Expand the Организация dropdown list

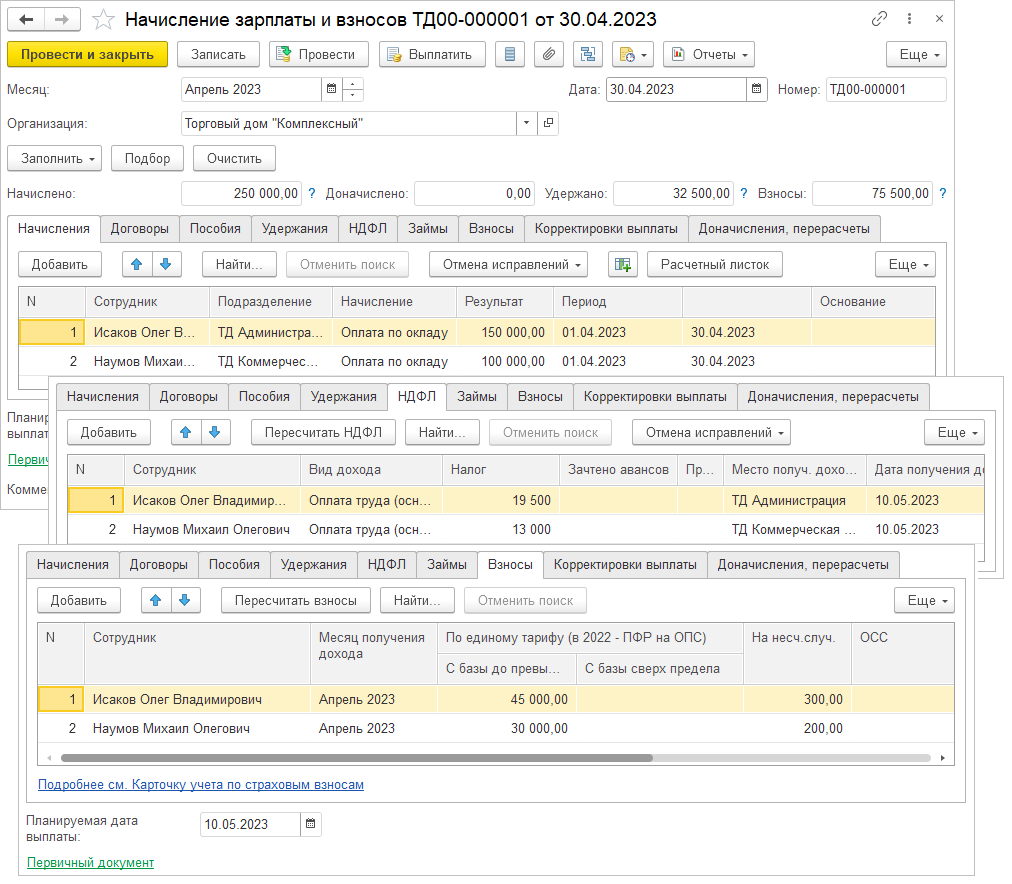527,124
